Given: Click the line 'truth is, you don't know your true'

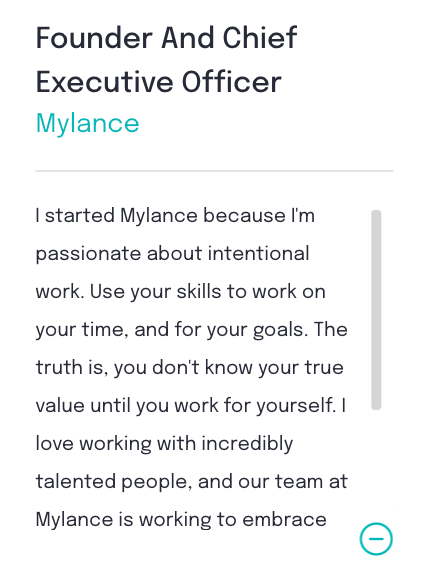Looking at the screenshot, I should [190, 368].
